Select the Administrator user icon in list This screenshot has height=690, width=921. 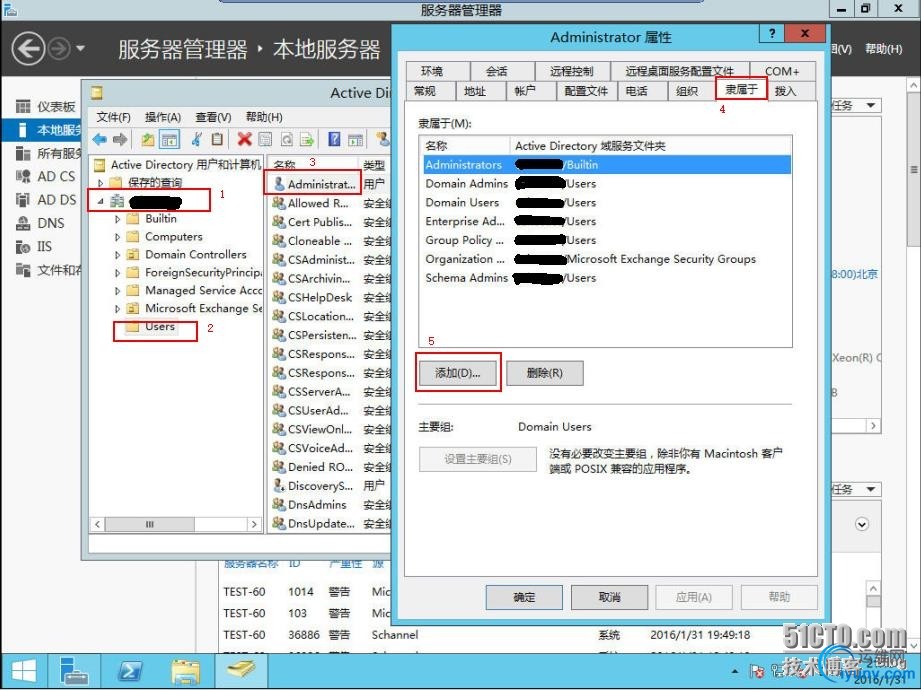pyautogui.click(x=279, y=184)
